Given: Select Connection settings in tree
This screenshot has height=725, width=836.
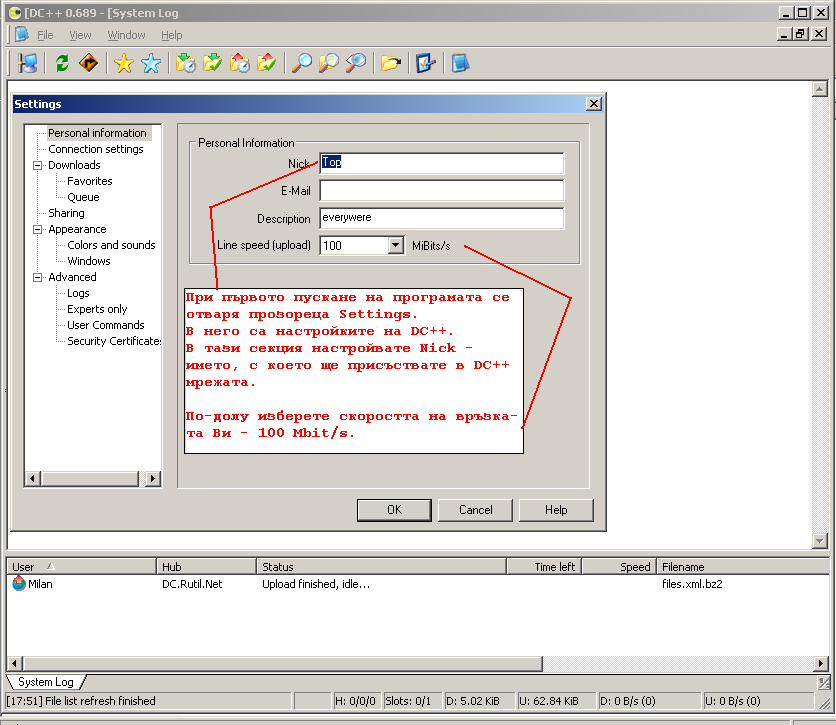Looking at the screenshot, I should point(96,149).
